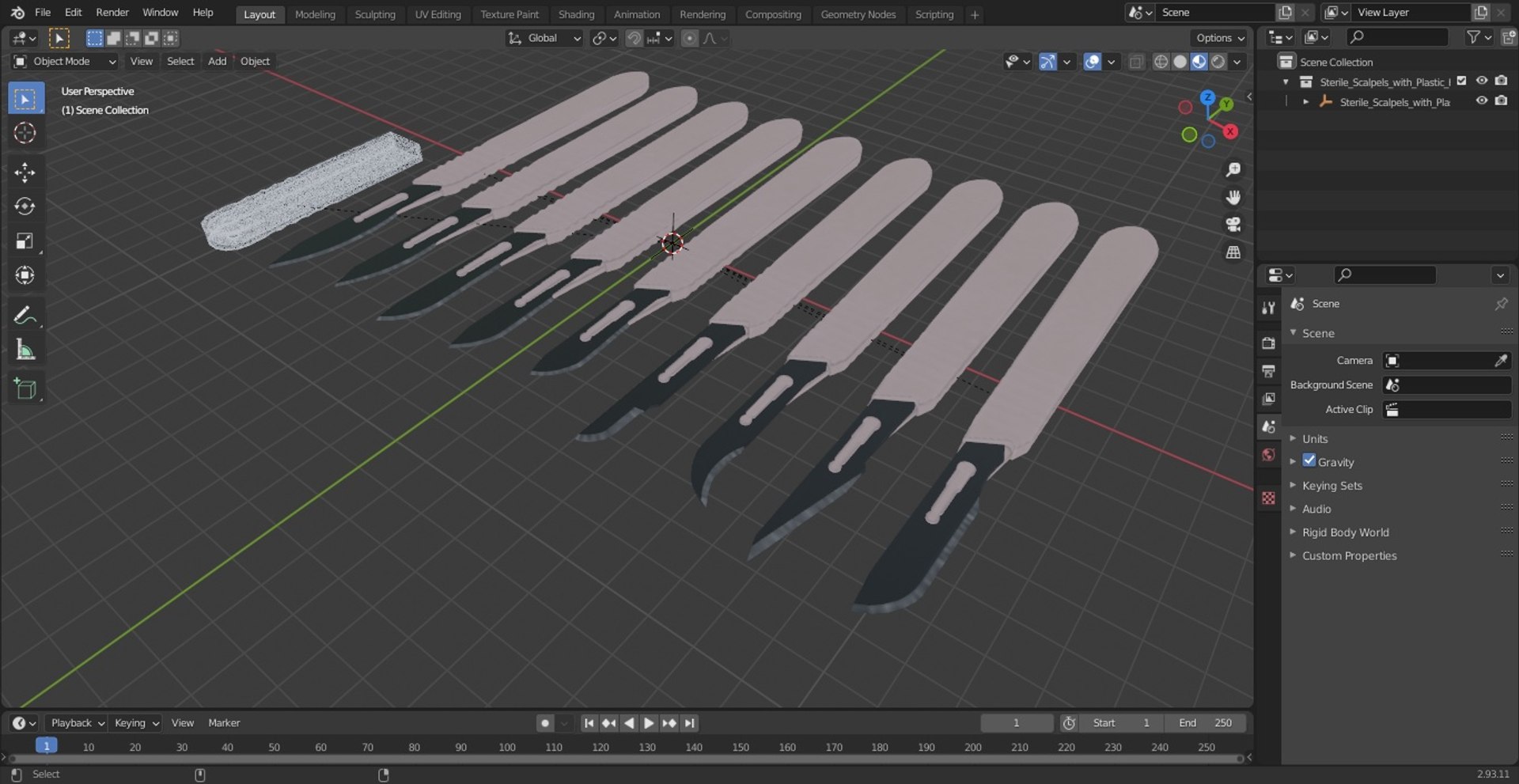The height and width of the screenshot is (784, 1519).
Task: Toggle X-ray mode in viewport header
Action: [x=1136, y=62]
